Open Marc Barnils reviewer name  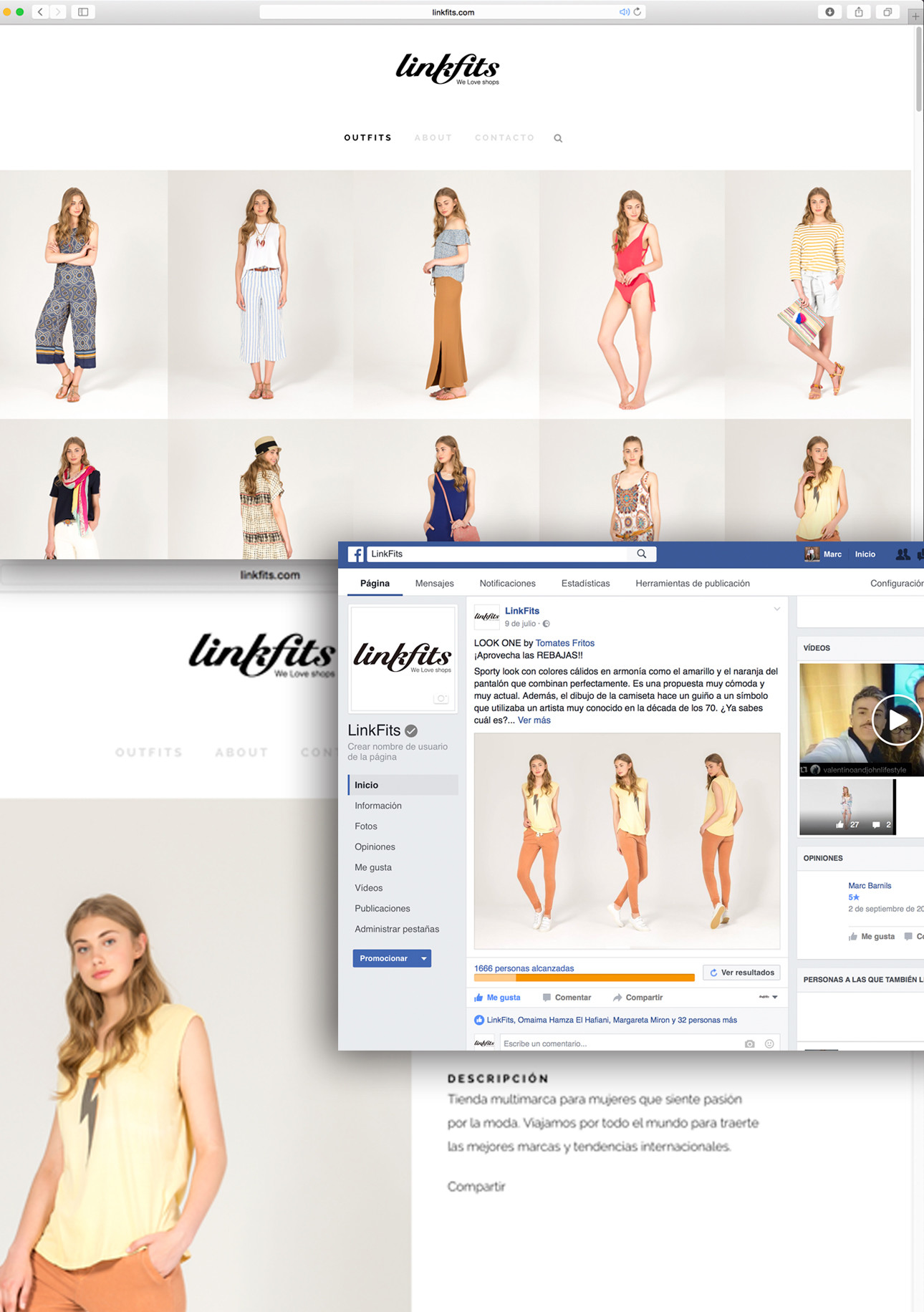point(870,886)
